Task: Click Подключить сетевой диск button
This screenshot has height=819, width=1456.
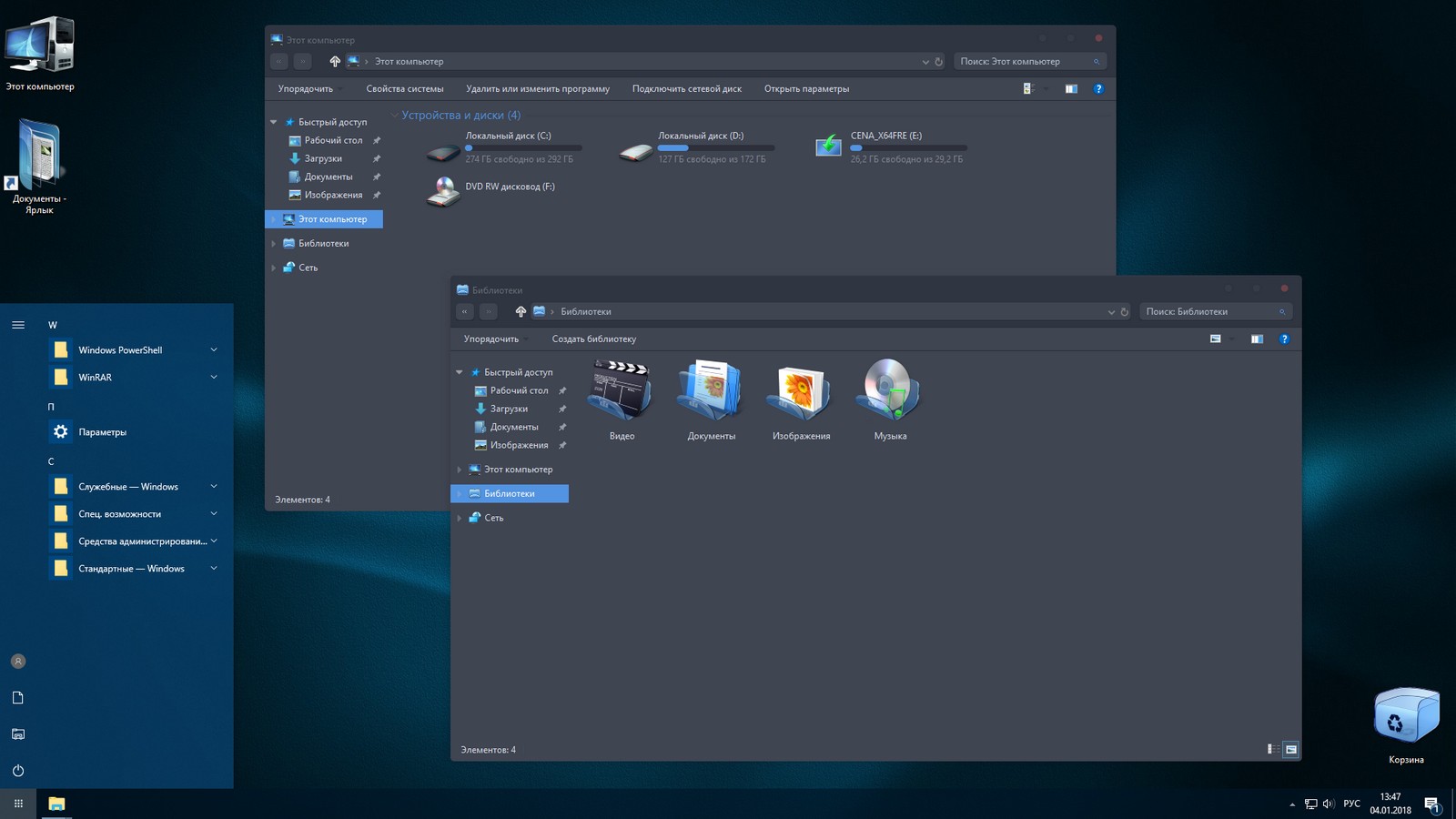Action: point(686,89)
